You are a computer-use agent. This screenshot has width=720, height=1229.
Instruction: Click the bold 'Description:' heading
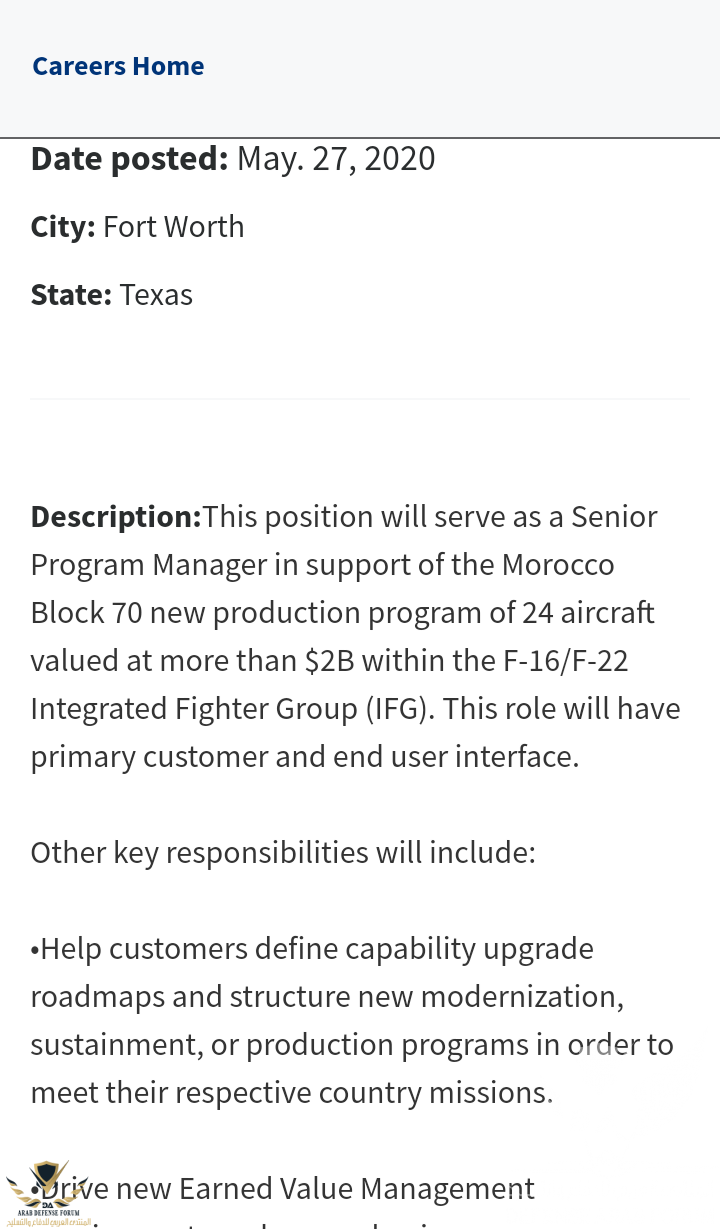(x=116, y=517)
